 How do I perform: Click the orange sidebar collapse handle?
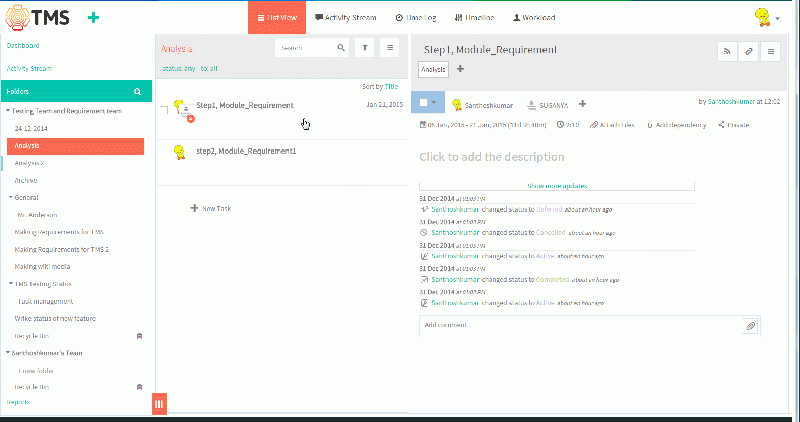[x=159, y=404]
